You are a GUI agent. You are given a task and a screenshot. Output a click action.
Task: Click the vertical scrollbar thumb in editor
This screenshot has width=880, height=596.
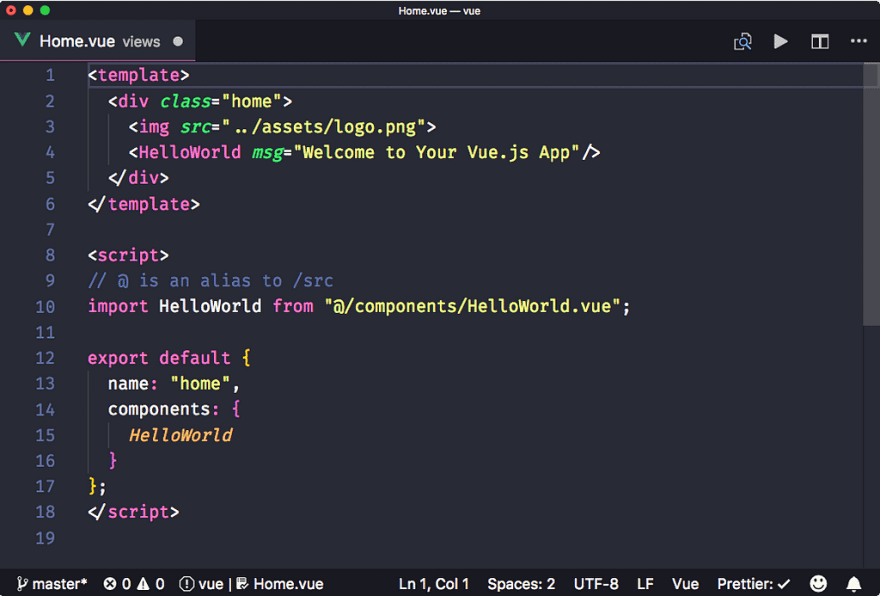[x=871, y=194]
